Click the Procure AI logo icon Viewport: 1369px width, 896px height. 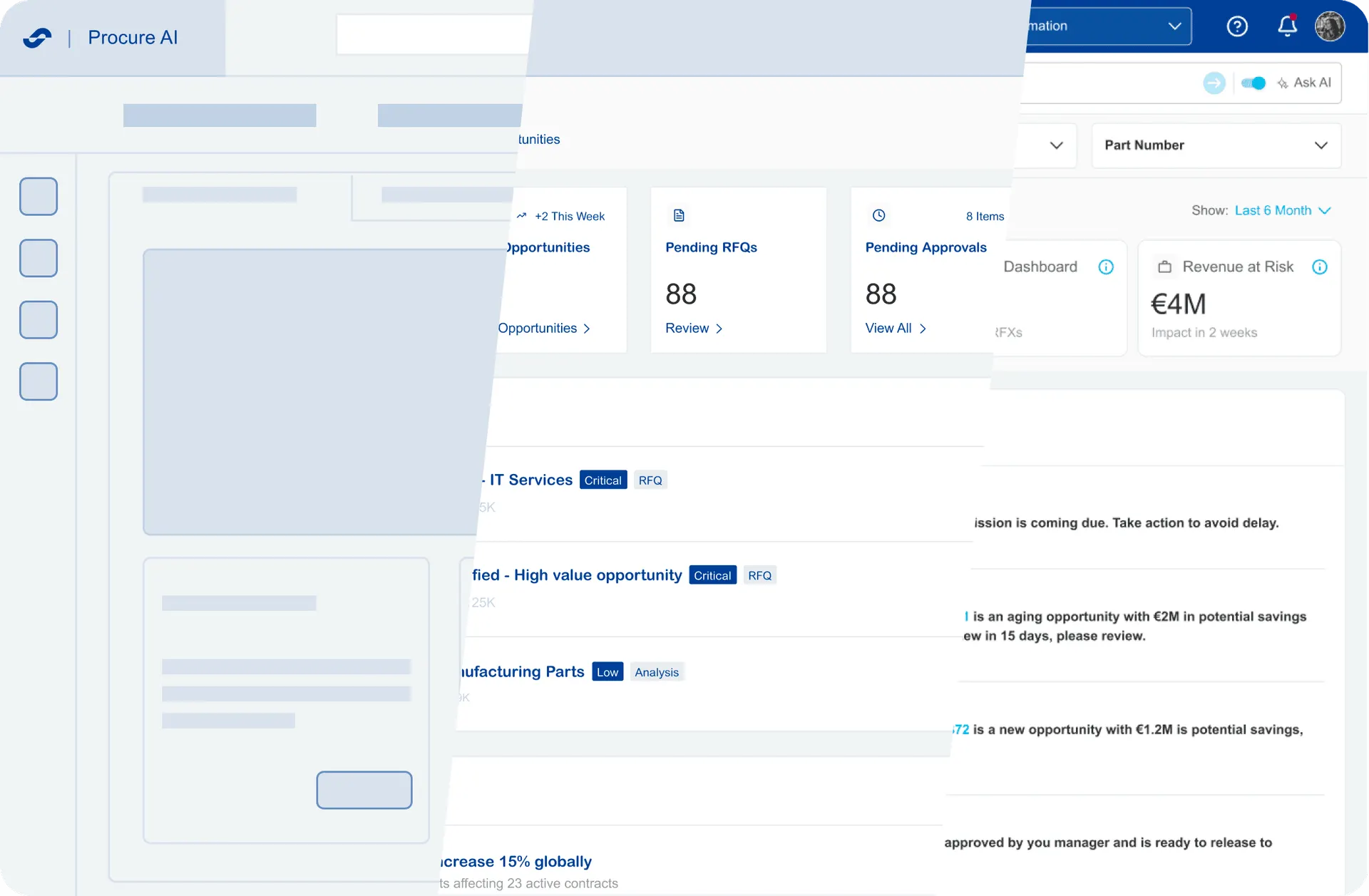37,37
